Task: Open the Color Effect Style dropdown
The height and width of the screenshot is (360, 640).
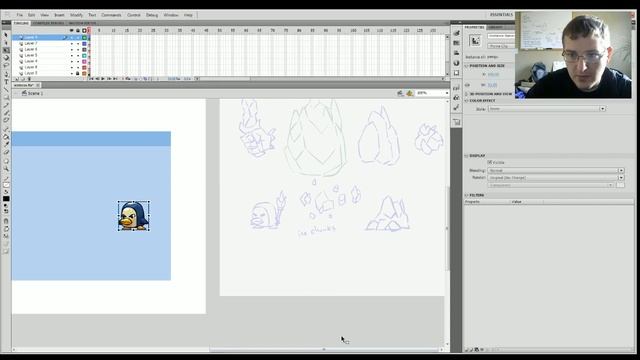Action: click(547, 109)
